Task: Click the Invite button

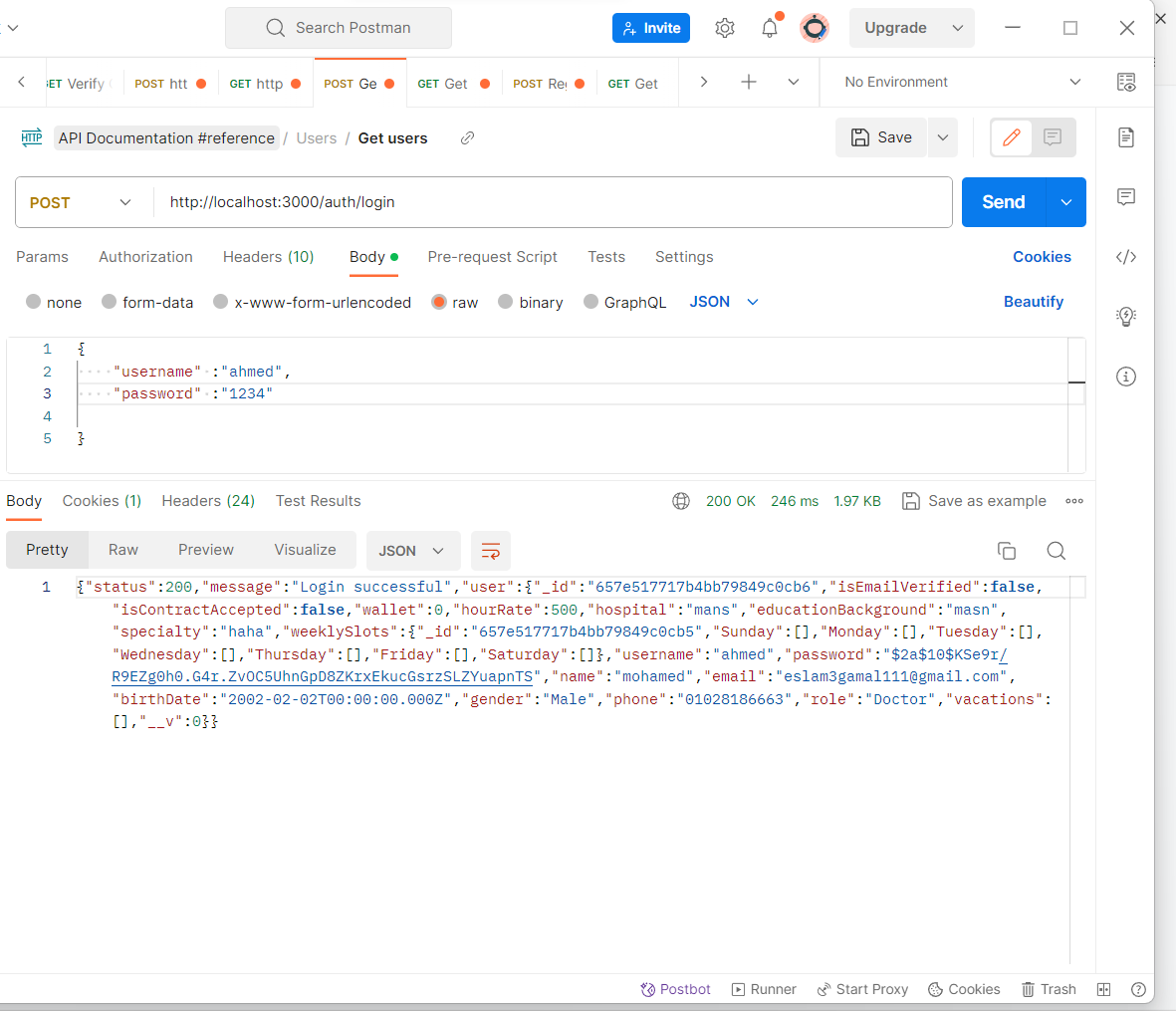Action: (651, 29)
